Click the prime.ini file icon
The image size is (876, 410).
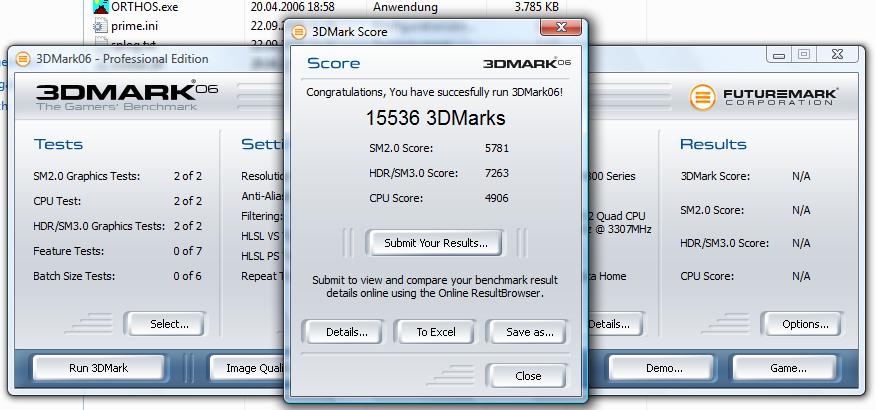coord(101,26)
